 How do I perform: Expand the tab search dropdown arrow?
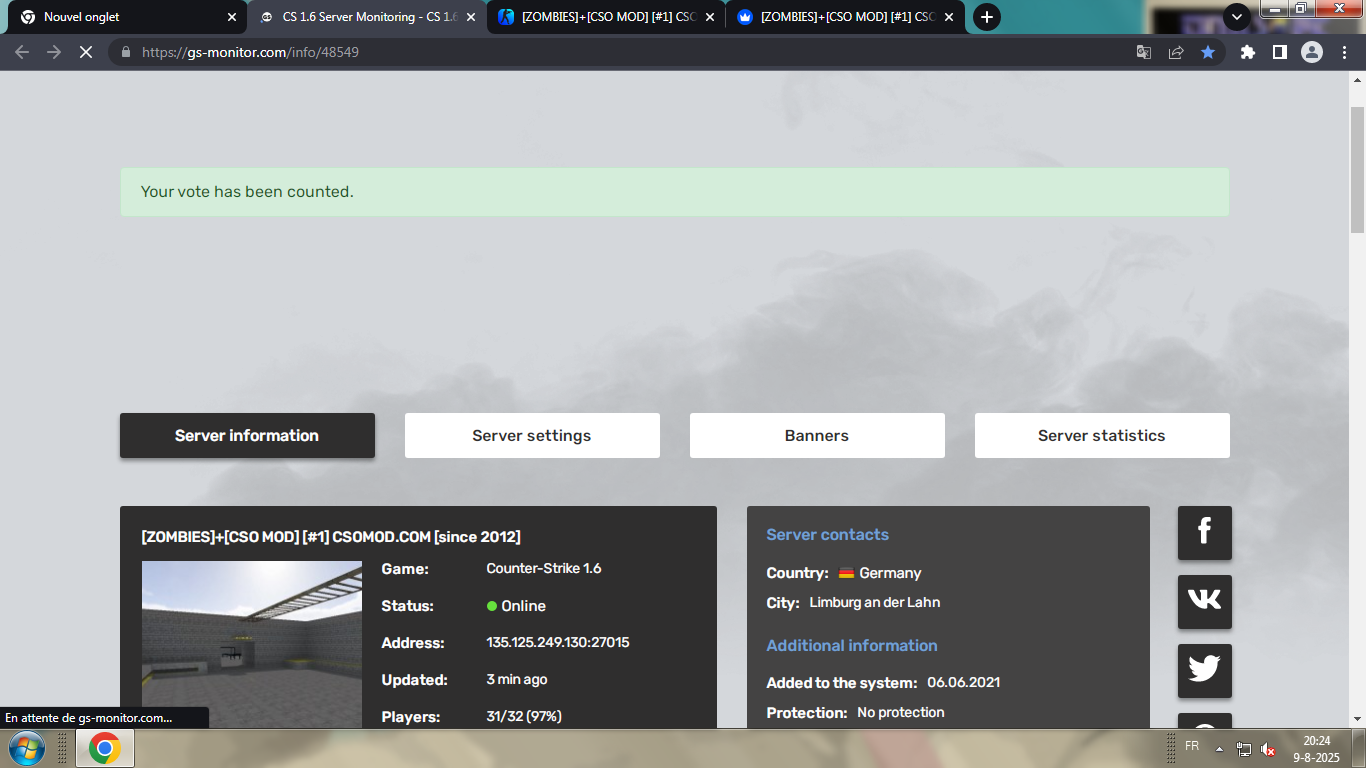point(1237,17)
